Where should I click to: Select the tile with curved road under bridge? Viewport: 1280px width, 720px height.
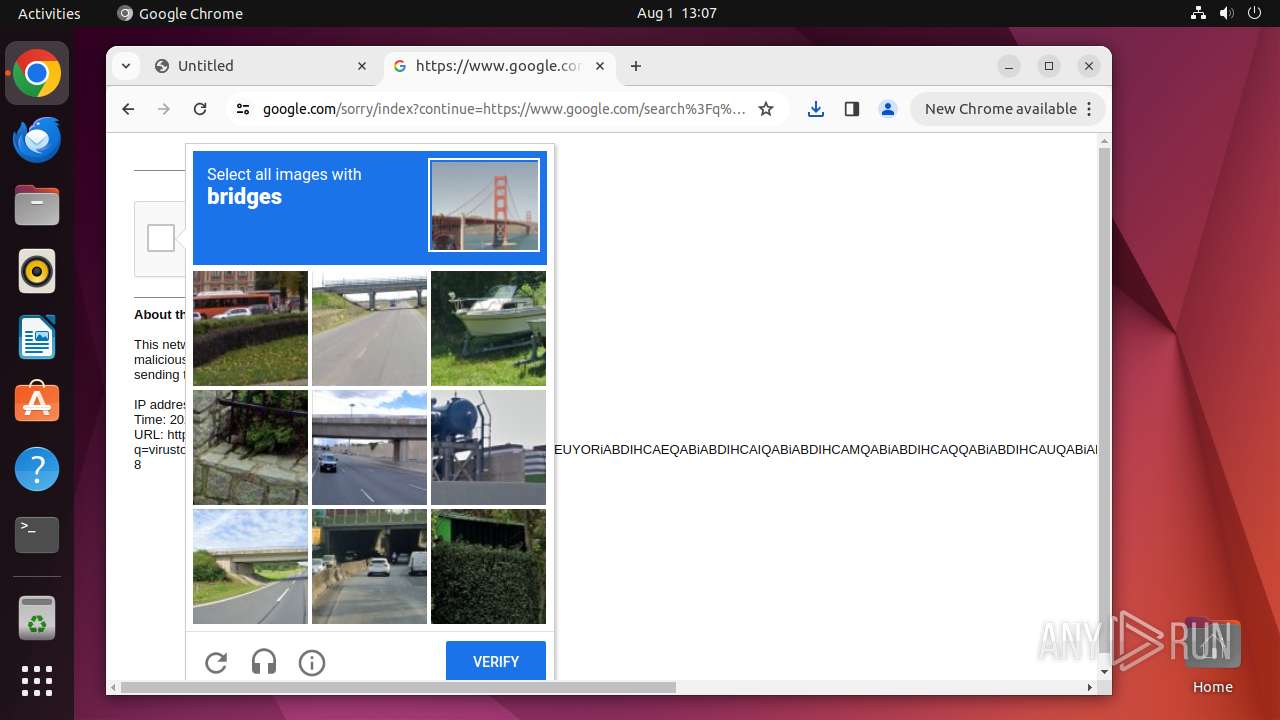coord(250,566)
